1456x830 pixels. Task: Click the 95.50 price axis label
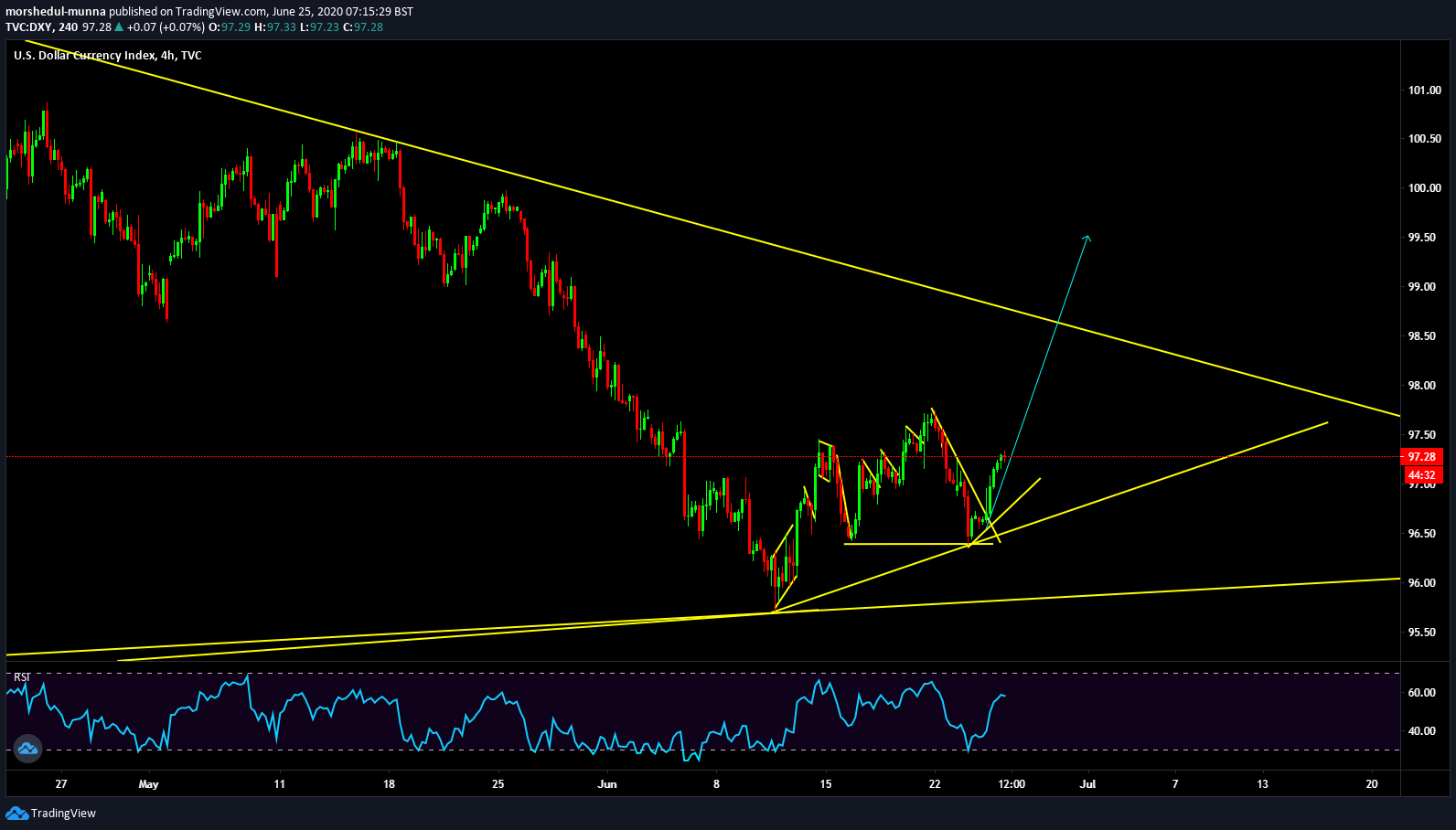(1421, 633)
